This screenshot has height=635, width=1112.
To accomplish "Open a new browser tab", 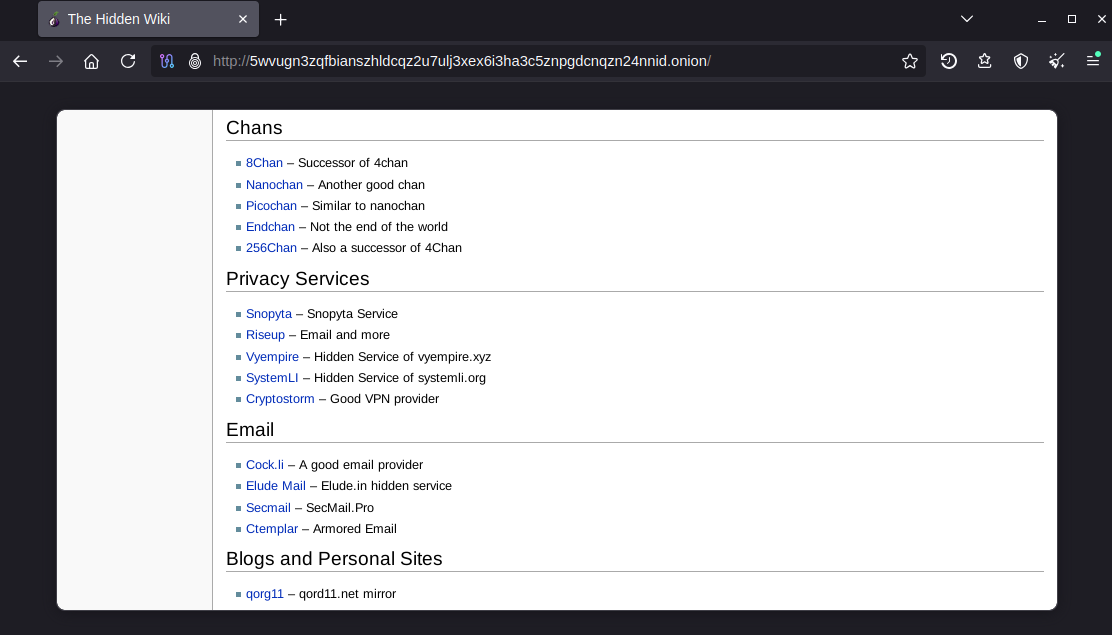I will 281,18.
